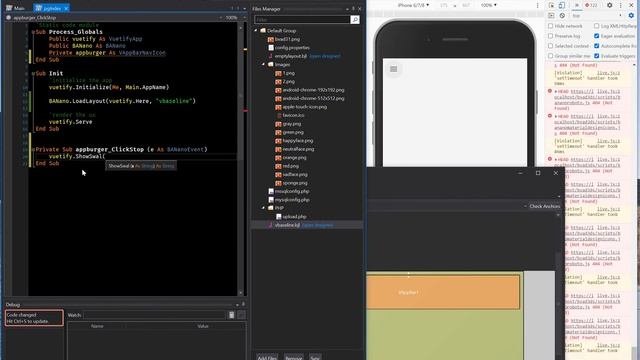This screenshot has width=640, height=360.
Task: Toggle the DevTools device toolbar icon
Action: coord(562,5)
